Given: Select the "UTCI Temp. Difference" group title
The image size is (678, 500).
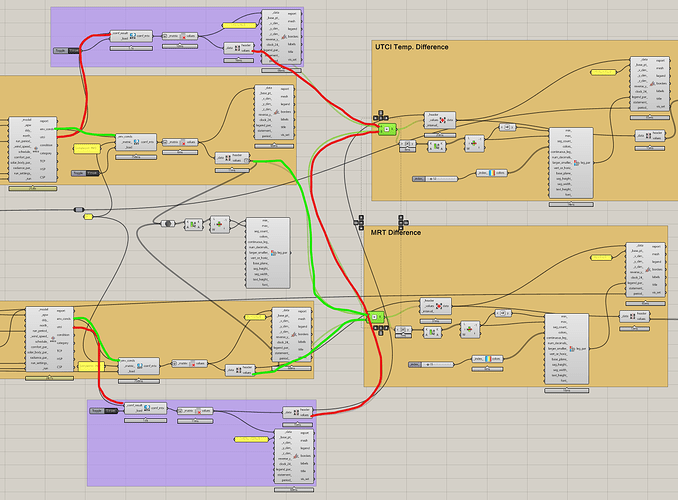Looking at the screenshot, I should 412,47.
